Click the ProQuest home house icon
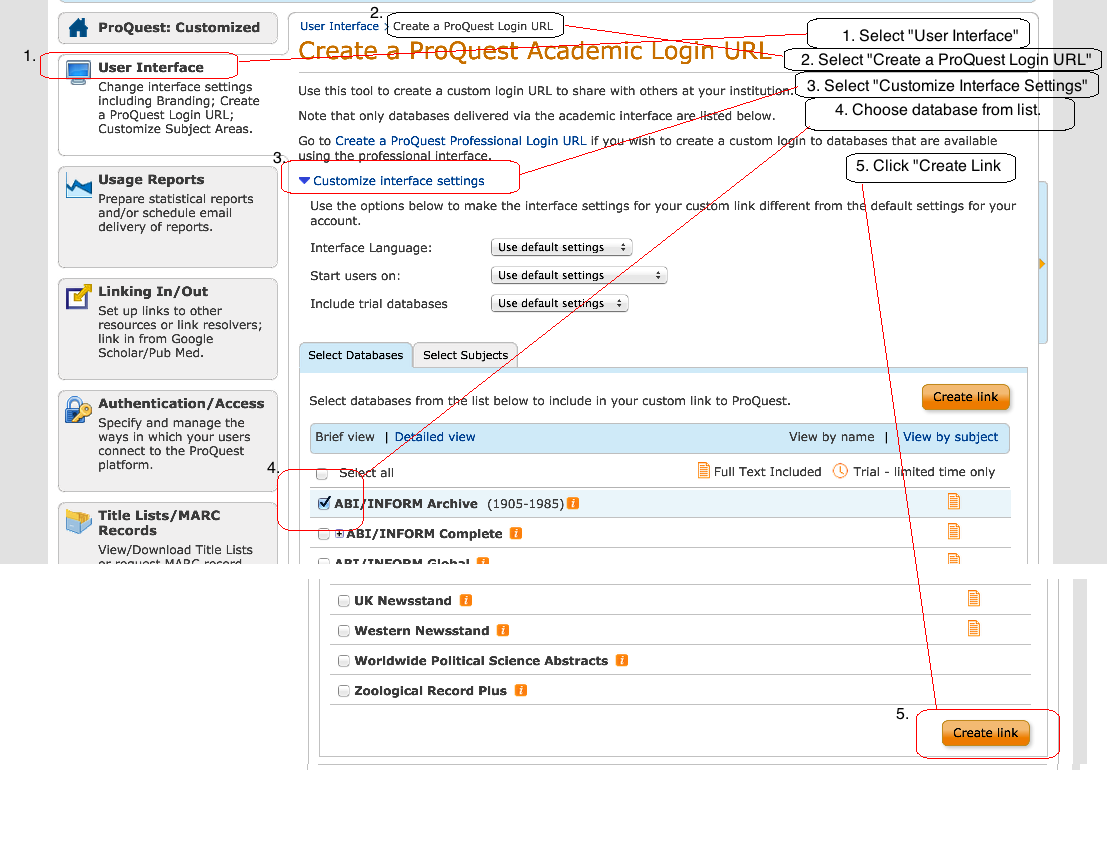Viewport: 1107px width, 846px height. (x=78, y=28)
